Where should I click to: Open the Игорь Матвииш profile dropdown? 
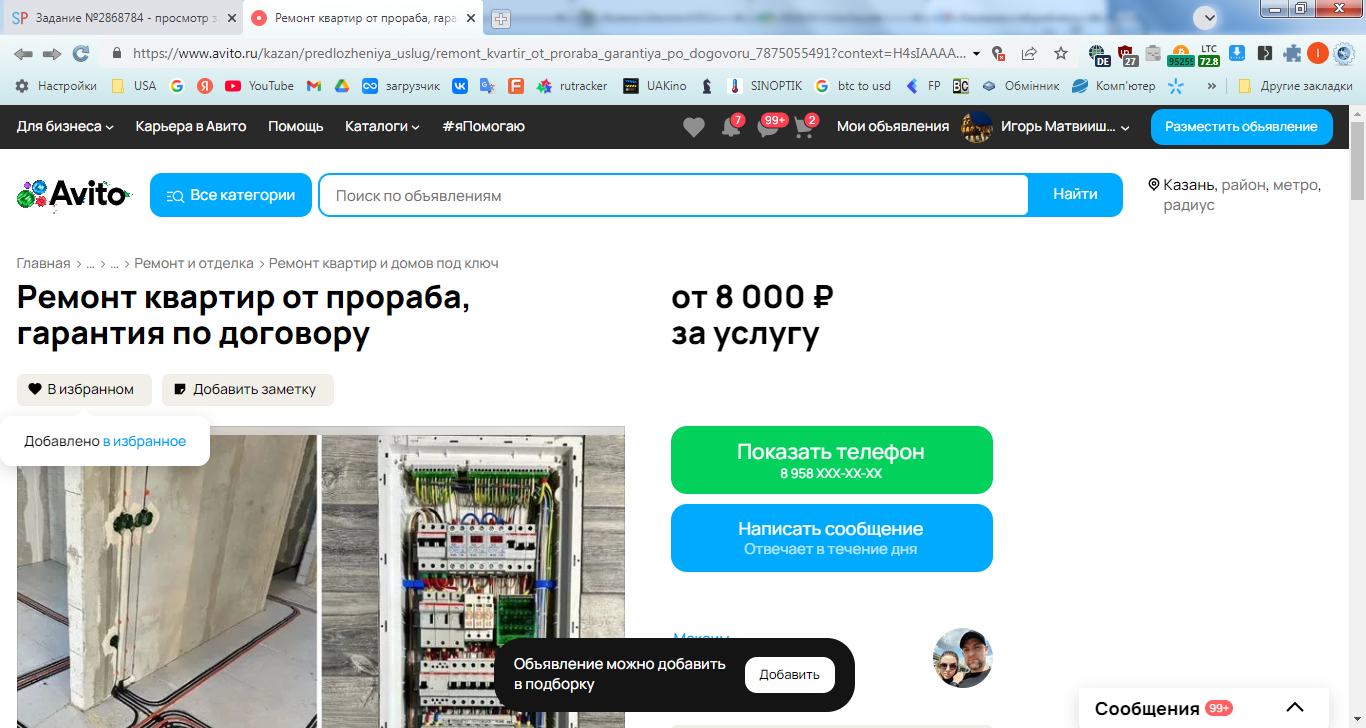pyautogui.click(x=1045, y=127)
